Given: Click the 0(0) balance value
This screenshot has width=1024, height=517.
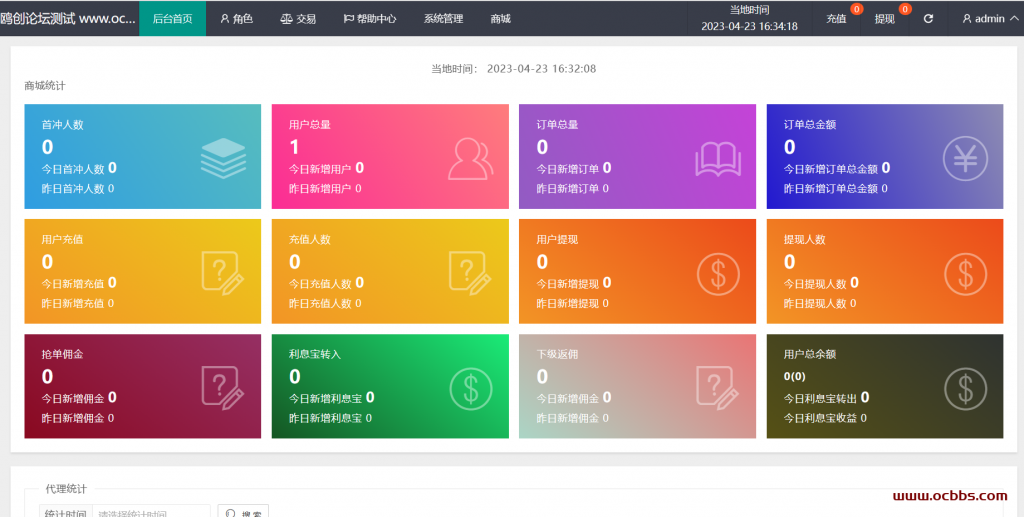Looking at the screenshot, I should pyautogui.click(x=795, y=377).
